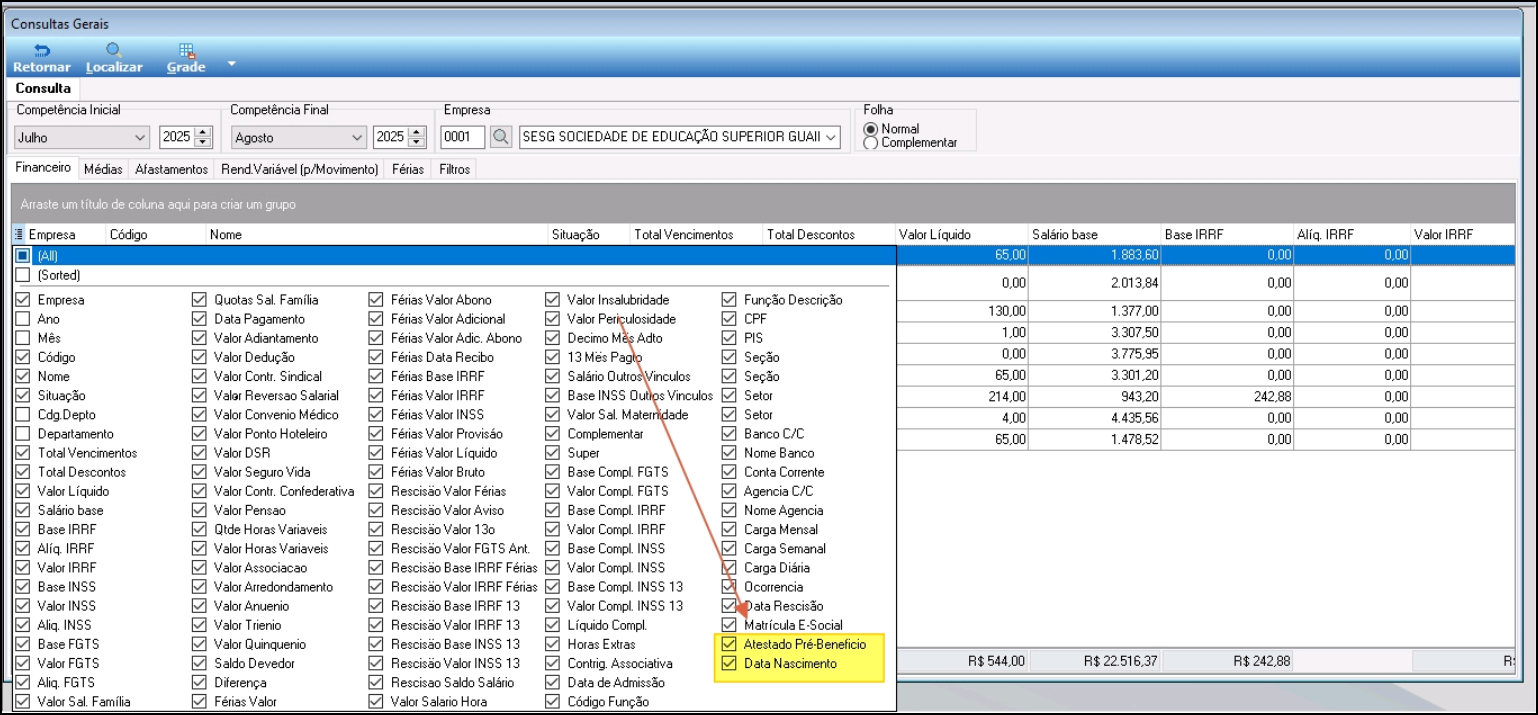This screenshot has height=715, width=1538.
Task: Toggle the CPF column checkbox
Action: pos(729,319)
